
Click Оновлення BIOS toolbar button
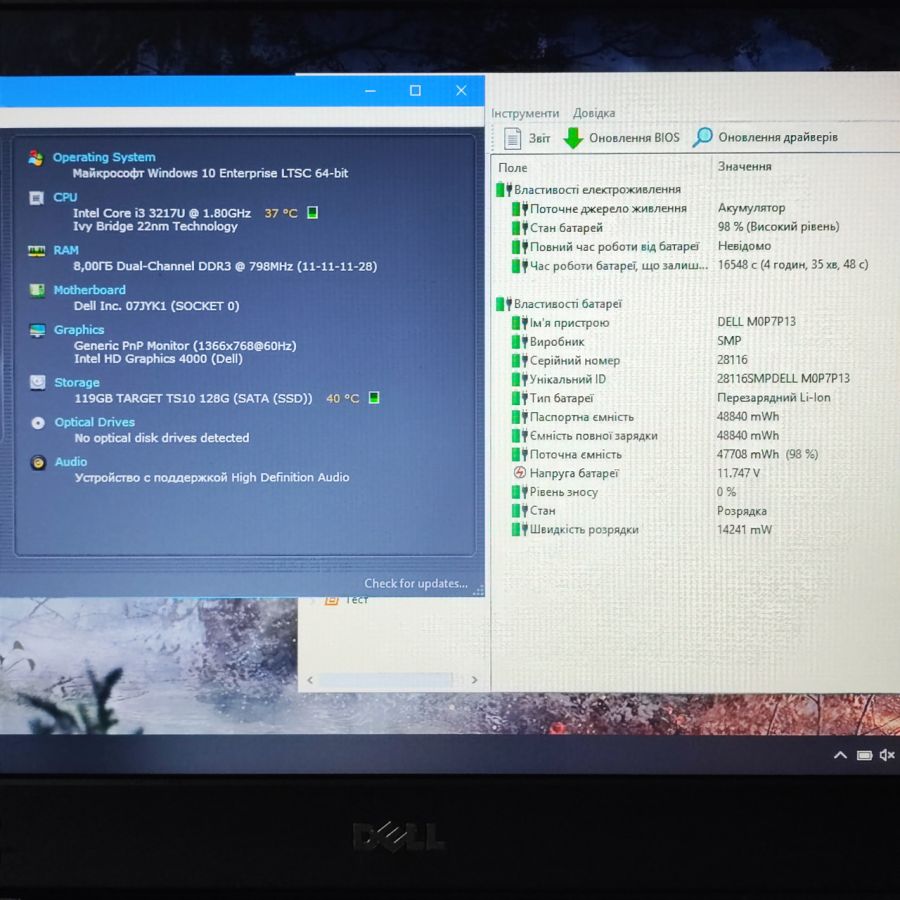point(621,138)
